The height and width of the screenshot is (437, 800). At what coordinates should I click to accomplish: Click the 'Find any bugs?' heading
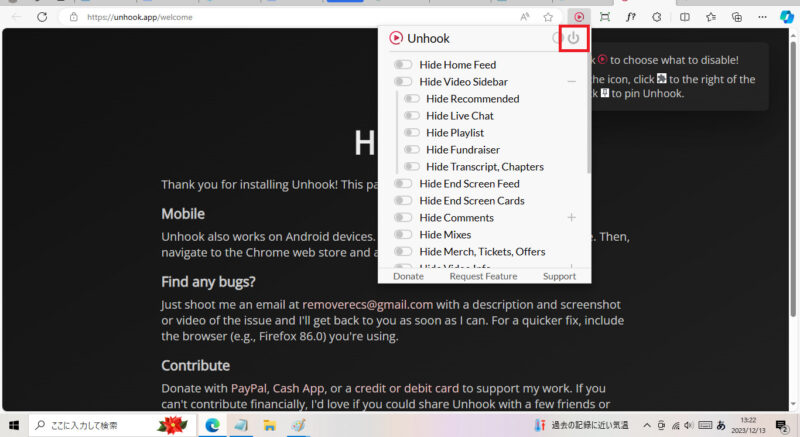pyautogui.click(x=208, y=281)
